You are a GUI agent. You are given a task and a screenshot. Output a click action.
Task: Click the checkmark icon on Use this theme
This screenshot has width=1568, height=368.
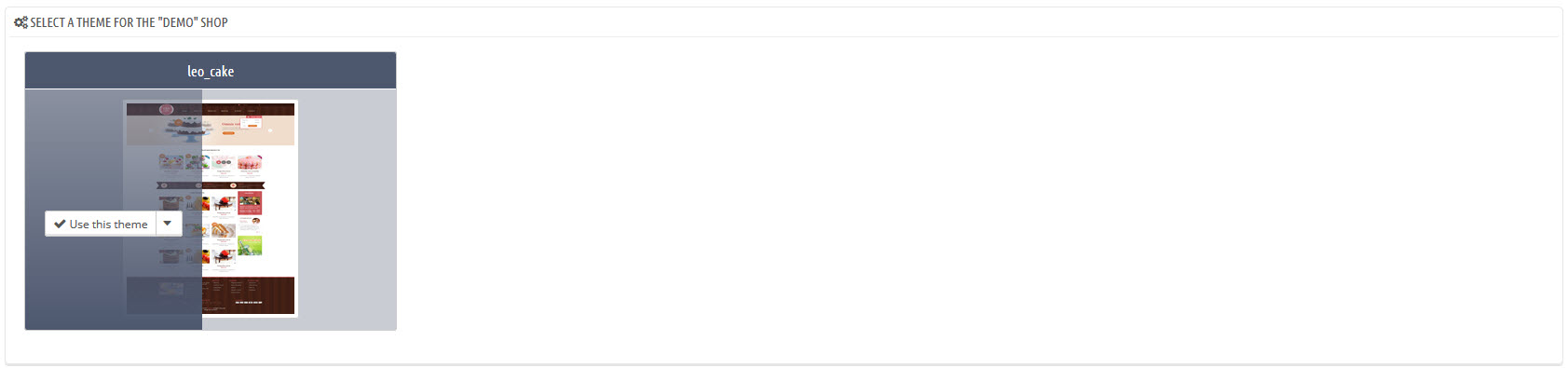(x=60, y=225)
